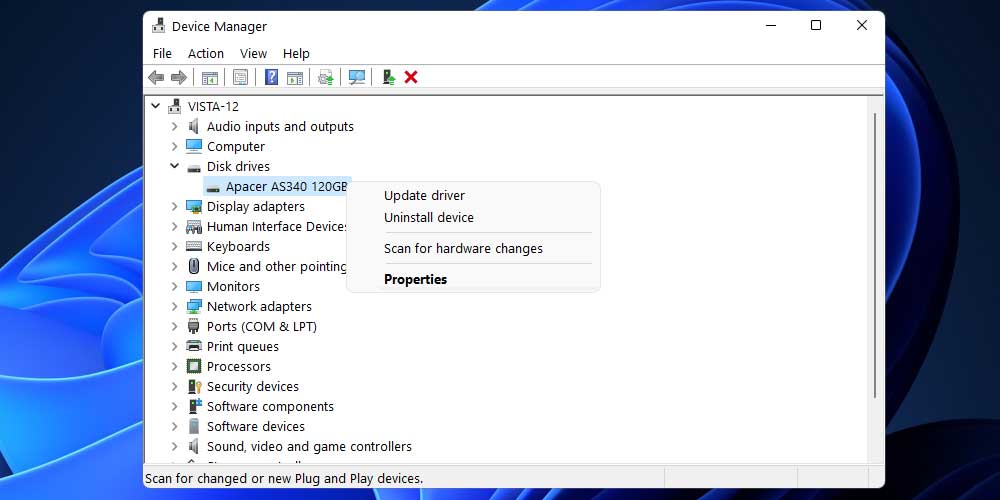Click the Back arrow in the toolbar
The width and height of the screenshot is (1000, 500).
click(156, 77)
